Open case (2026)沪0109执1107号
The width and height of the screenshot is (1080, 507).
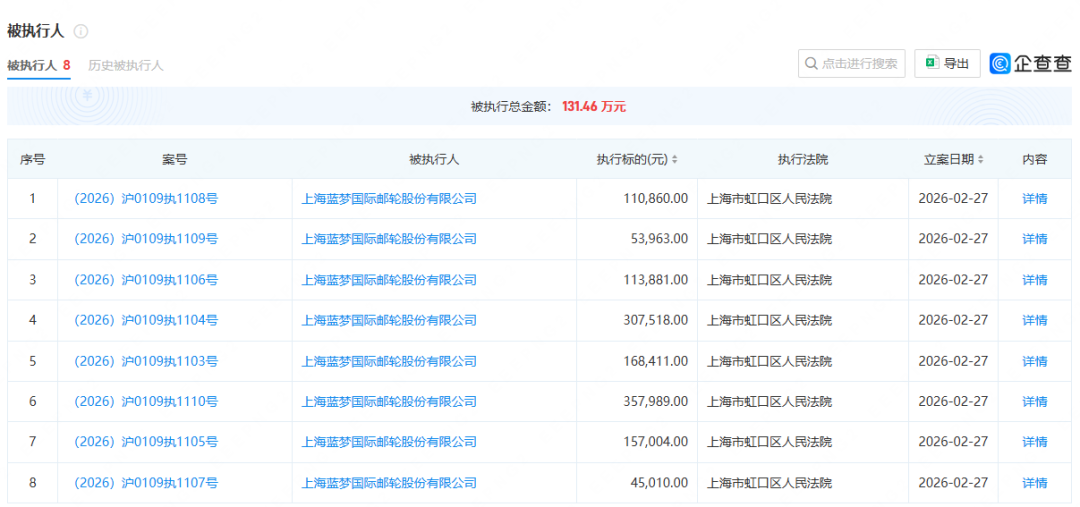click(x=146, y=483)
